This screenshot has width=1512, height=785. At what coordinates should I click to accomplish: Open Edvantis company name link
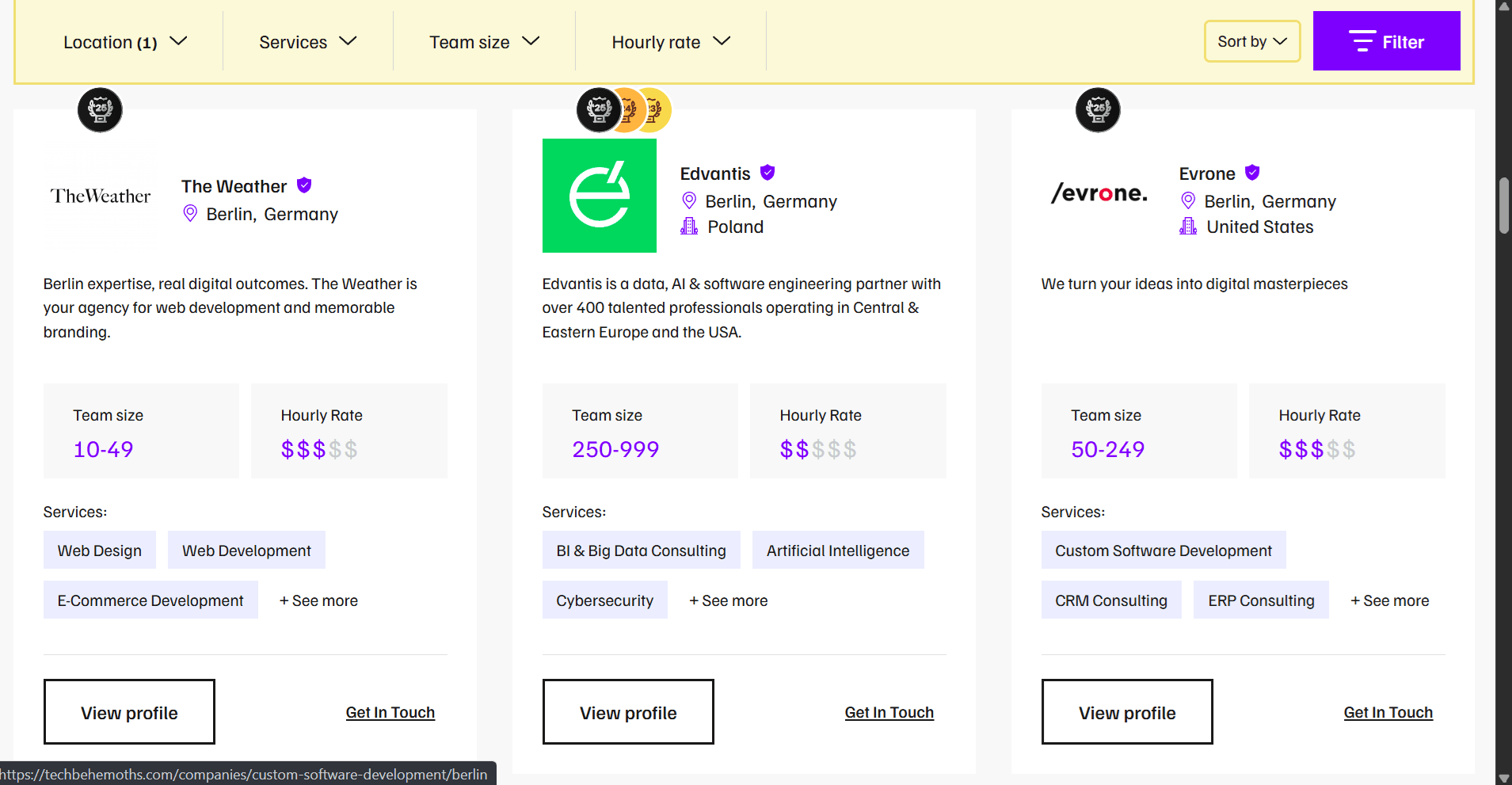pyautogui.click(x=715, y=173)
